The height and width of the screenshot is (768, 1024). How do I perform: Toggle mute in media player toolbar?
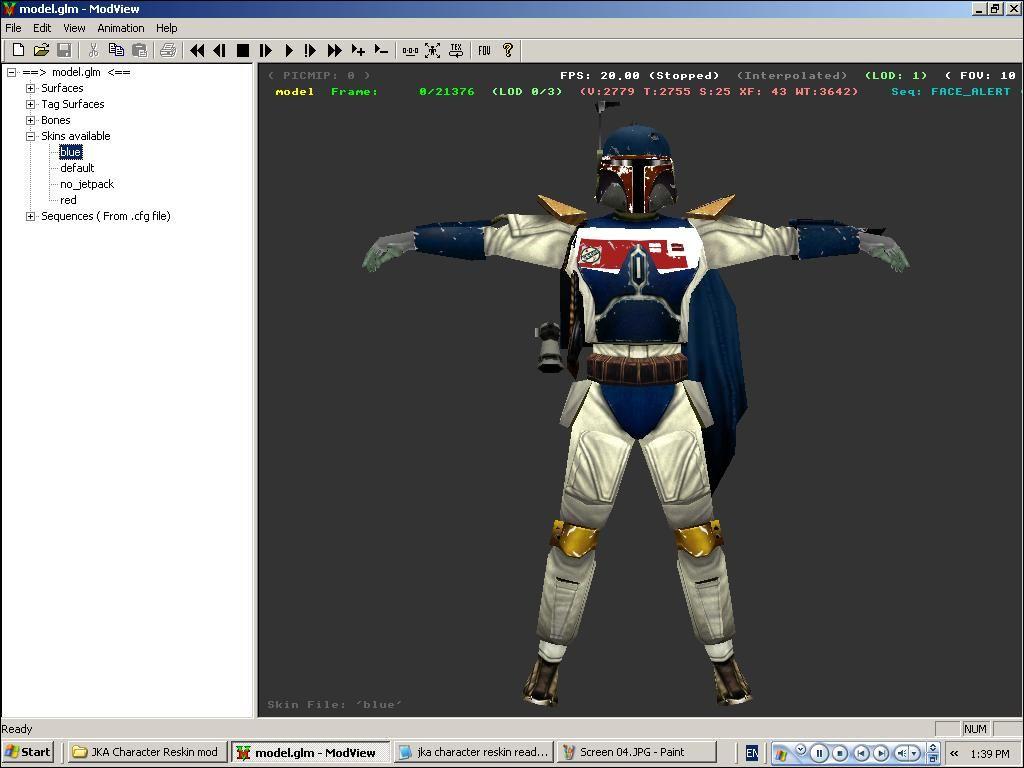901,753
